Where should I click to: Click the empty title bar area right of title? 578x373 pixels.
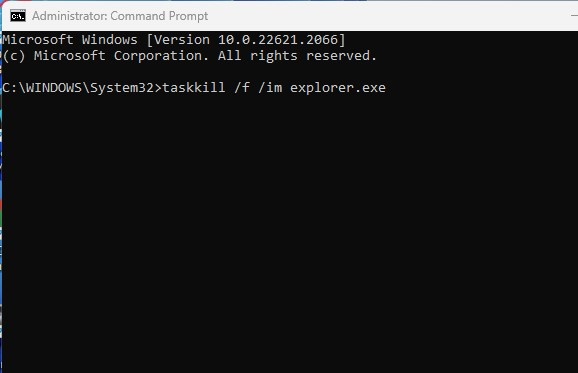(x=387, y=16)
